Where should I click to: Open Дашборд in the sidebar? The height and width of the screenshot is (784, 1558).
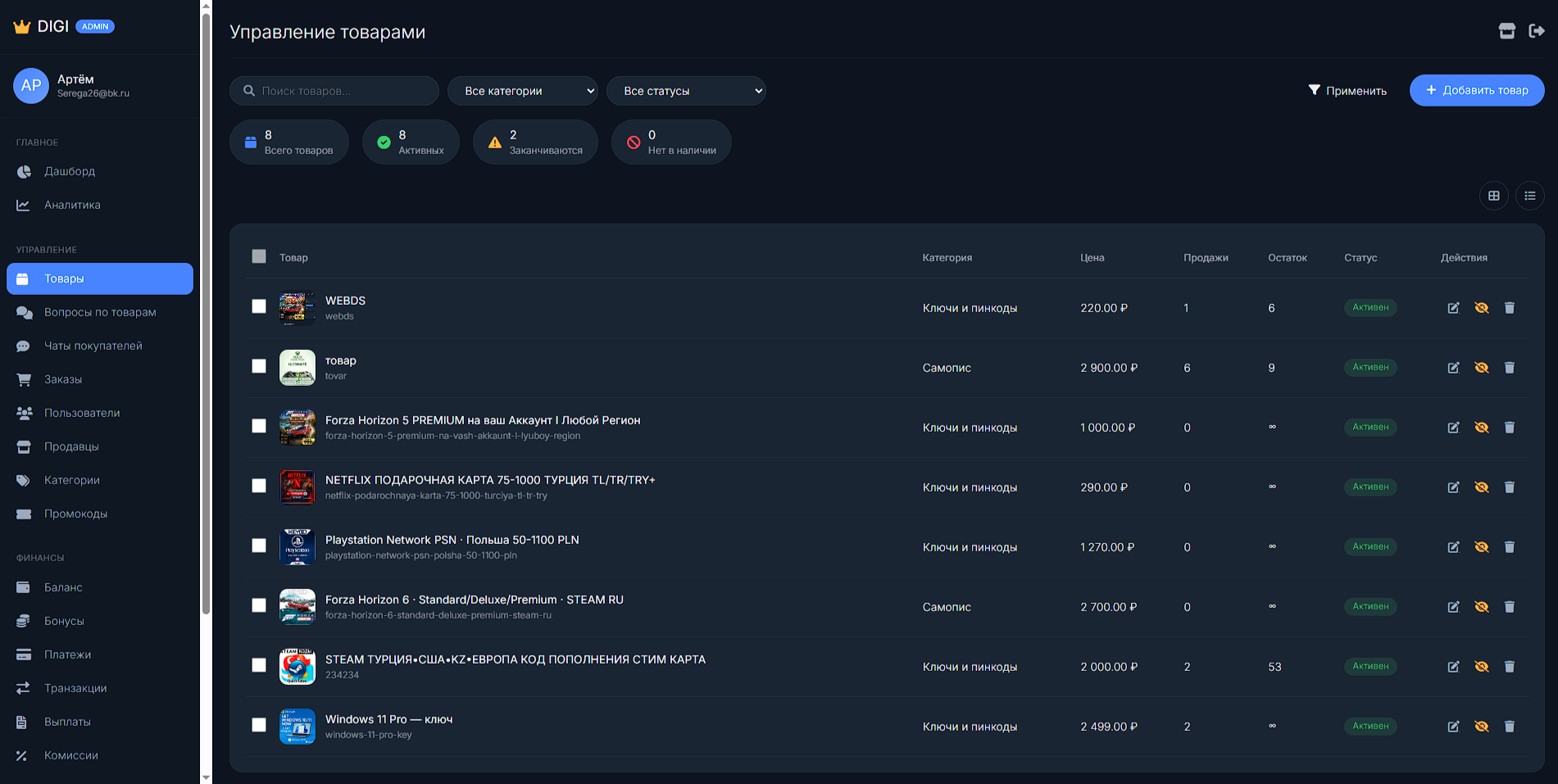[100, 171]
